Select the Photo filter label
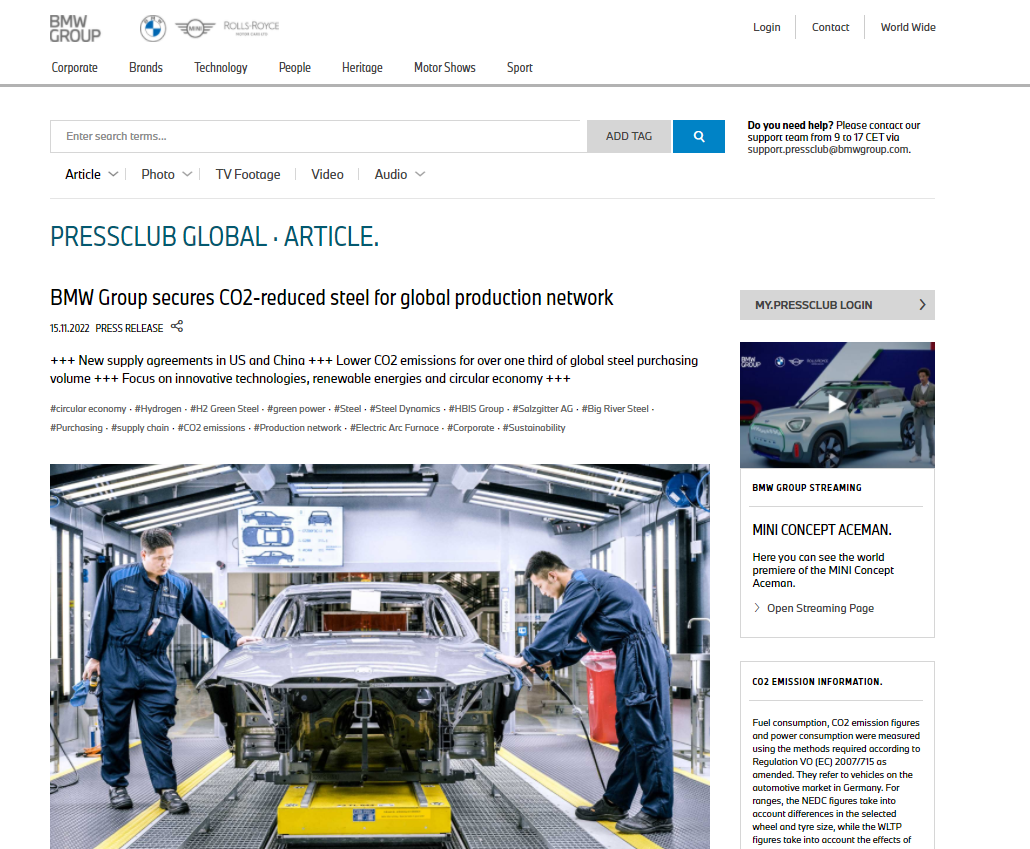The image size is (1030, 849). click(158, 174)
